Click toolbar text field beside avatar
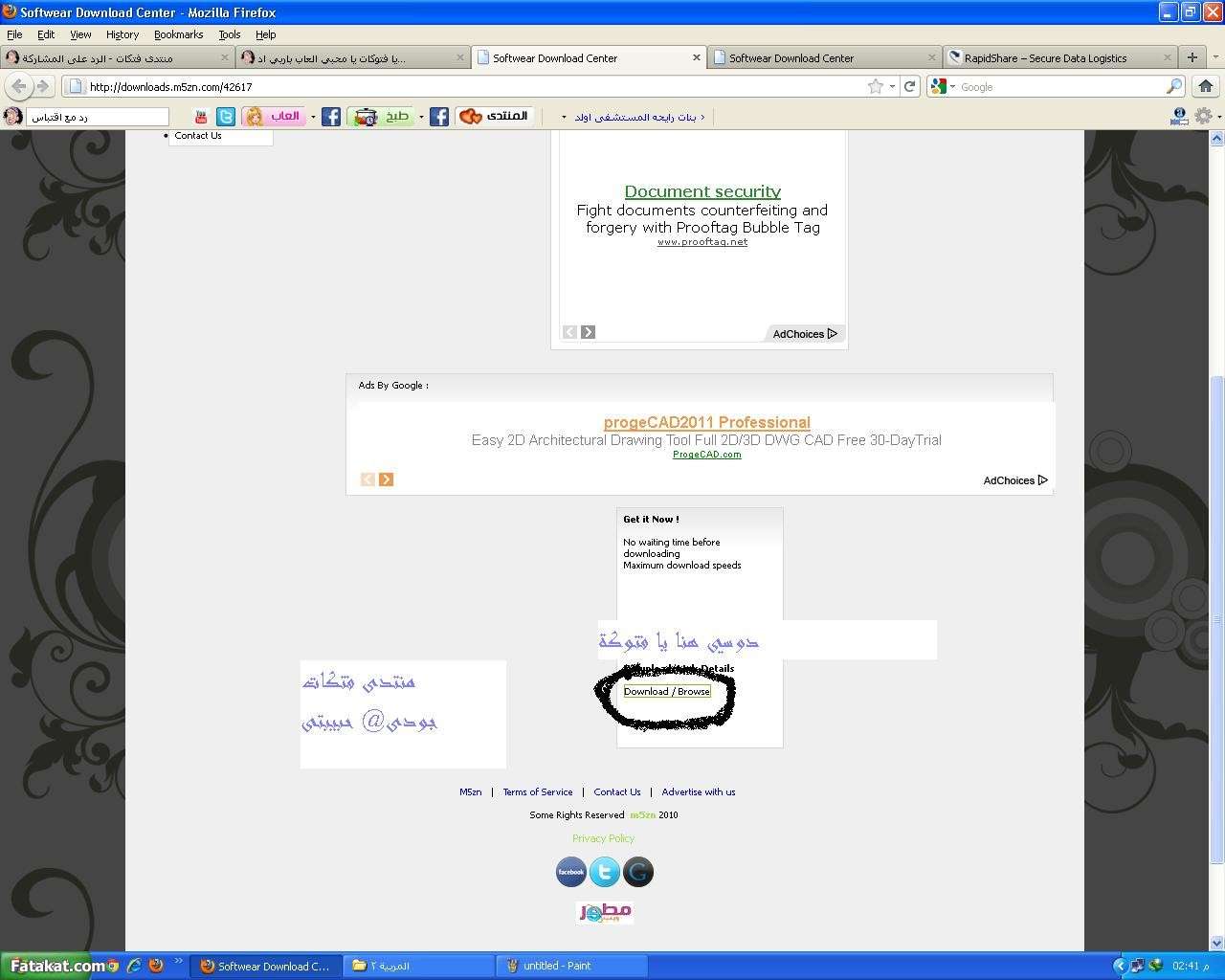The height and width of the screenshot is (980, 1225). [x=98, y=117]
